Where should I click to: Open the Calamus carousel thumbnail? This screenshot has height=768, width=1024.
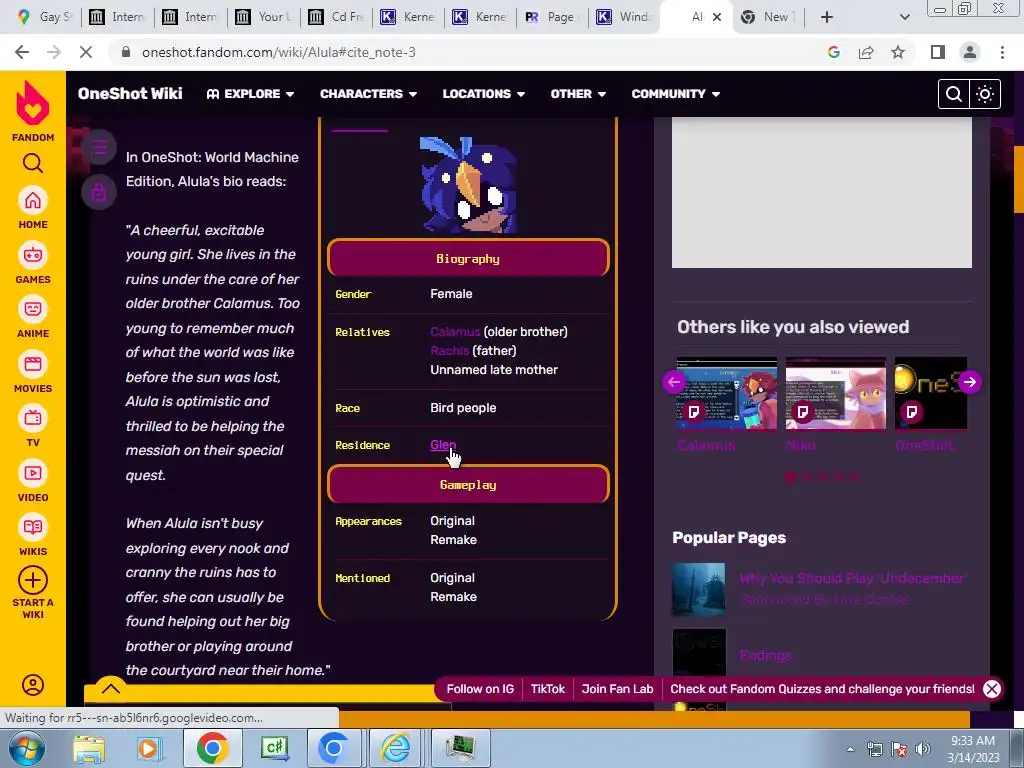tap(727, 393)
